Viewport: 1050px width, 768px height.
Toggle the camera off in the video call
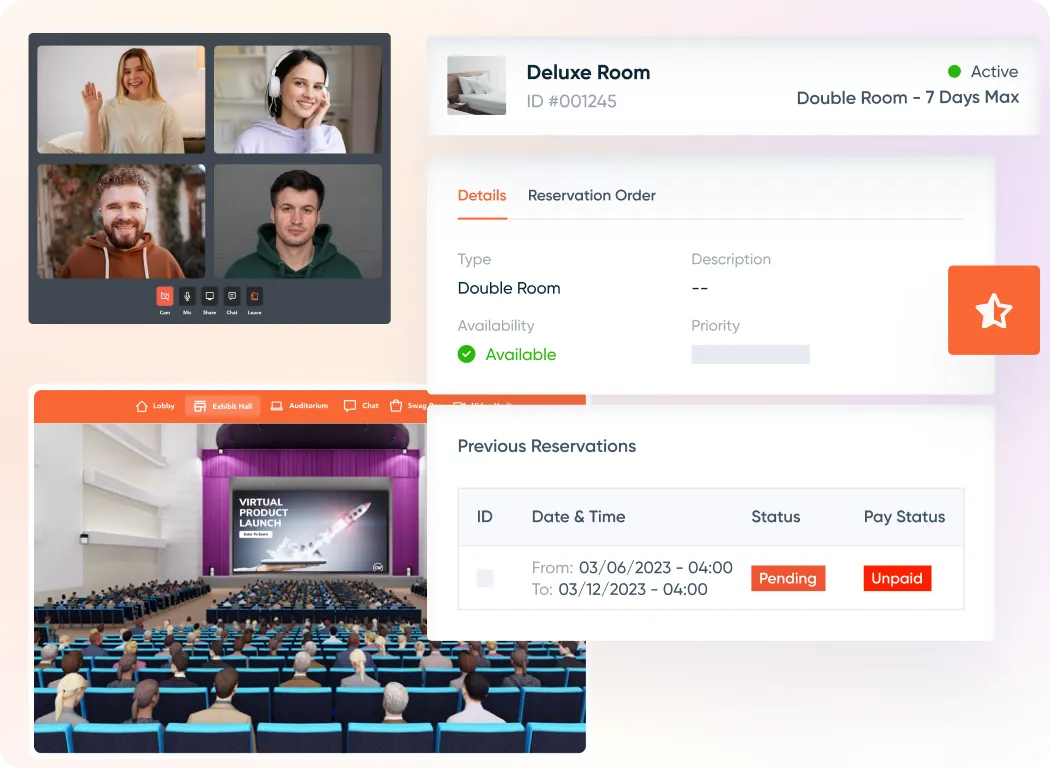click(164, 296)
